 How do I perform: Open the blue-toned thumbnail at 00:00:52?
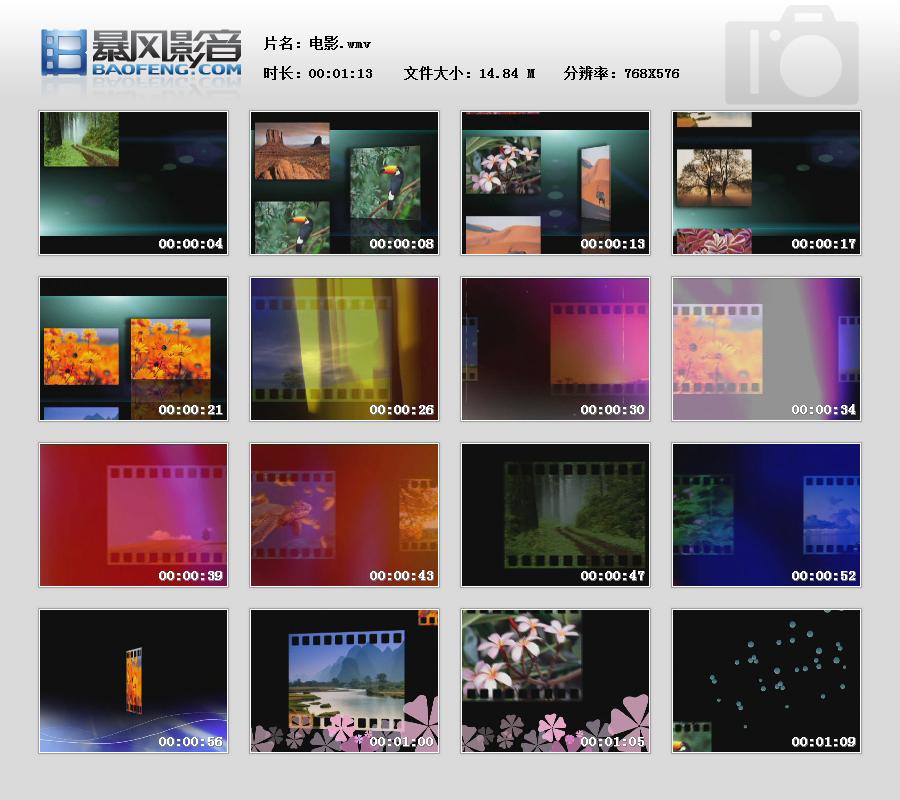766,514
